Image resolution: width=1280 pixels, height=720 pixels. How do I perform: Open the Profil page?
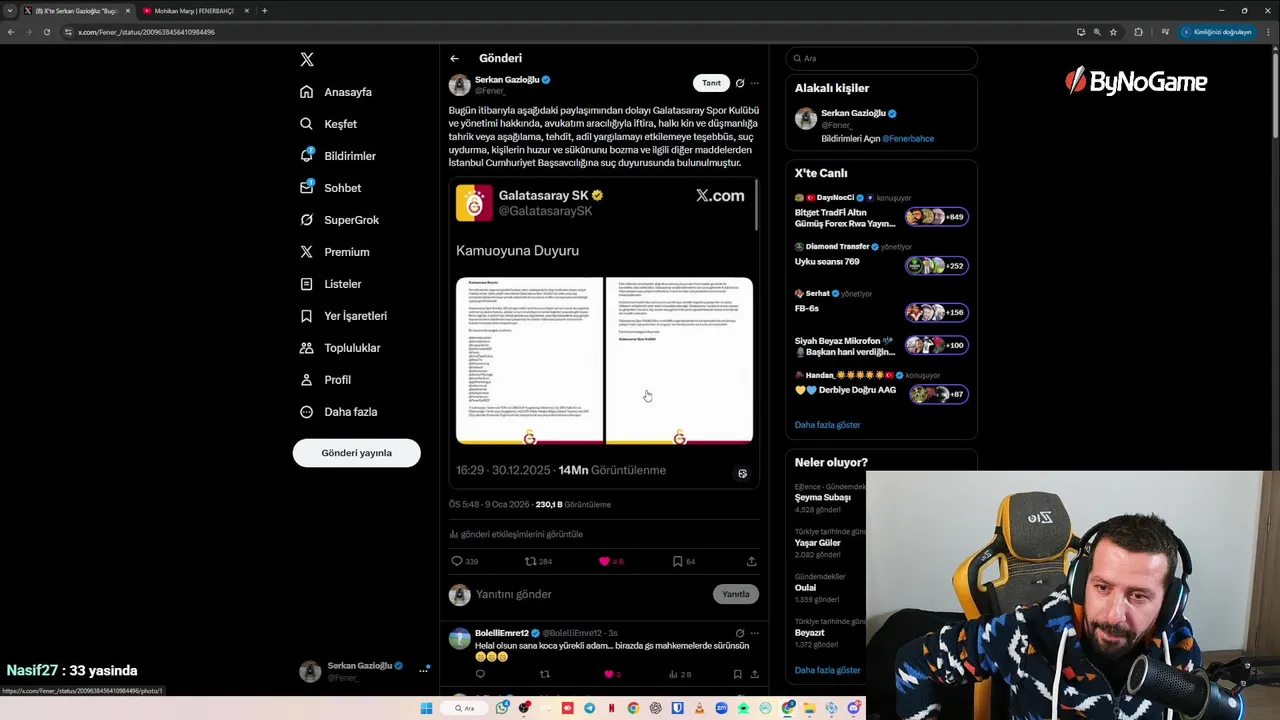tap(325, 380)
